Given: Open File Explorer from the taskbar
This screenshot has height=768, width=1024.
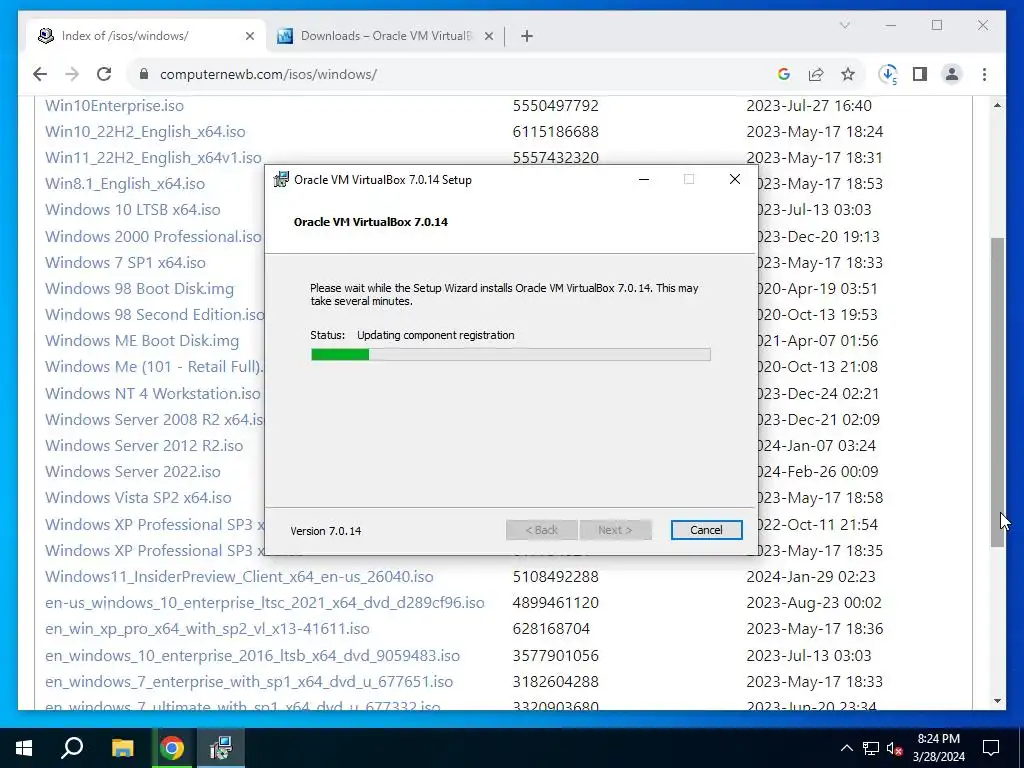Looking at the screenshot, I should click(122, 748).
